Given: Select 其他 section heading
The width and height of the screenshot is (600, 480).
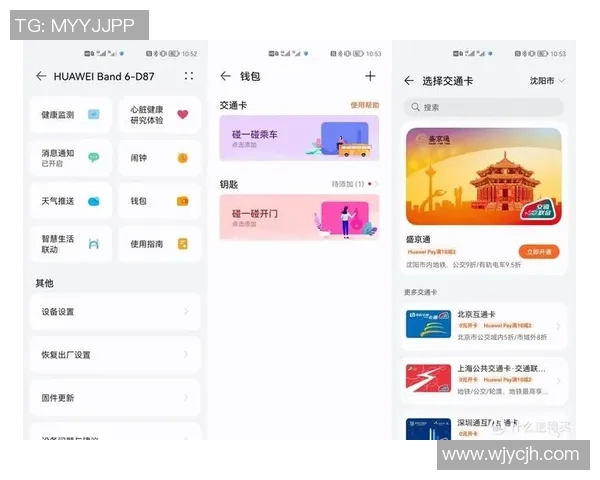Looking at the screenshot, I should (44, 283).
